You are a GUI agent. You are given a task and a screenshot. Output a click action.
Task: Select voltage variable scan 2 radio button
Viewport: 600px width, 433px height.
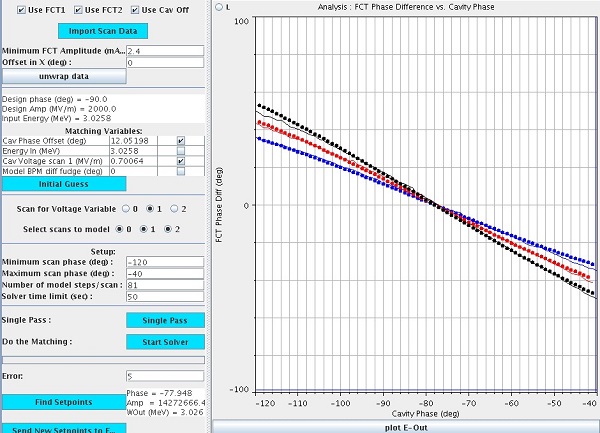coord(173,209)
